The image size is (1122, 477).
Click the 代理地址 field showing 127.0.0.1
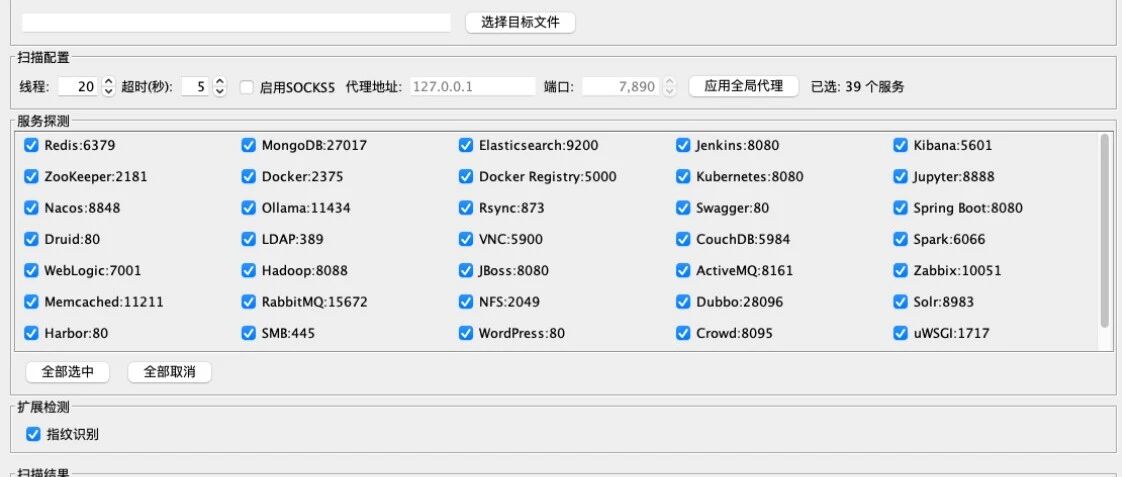[x=473, y=87]
